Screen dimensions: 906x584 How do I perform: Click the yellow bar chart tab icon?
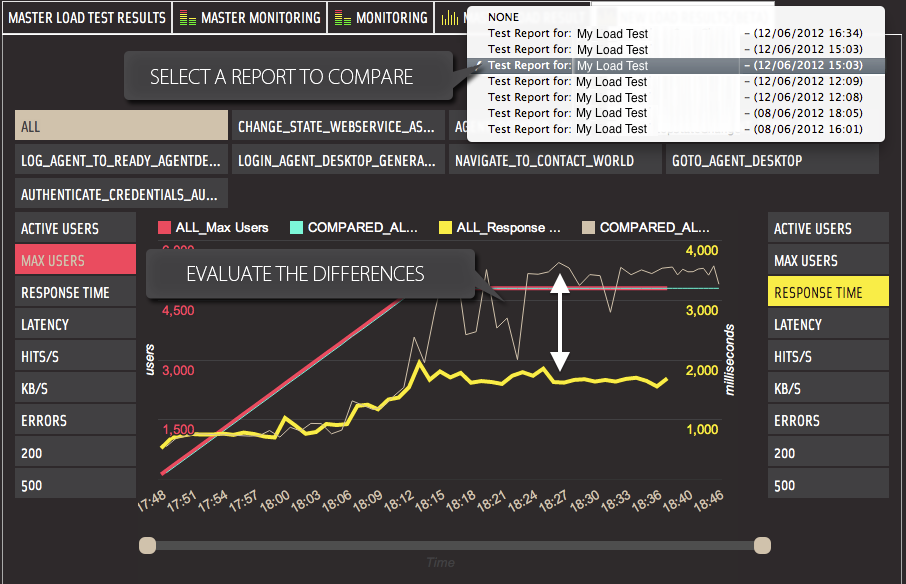coord(450,18)
